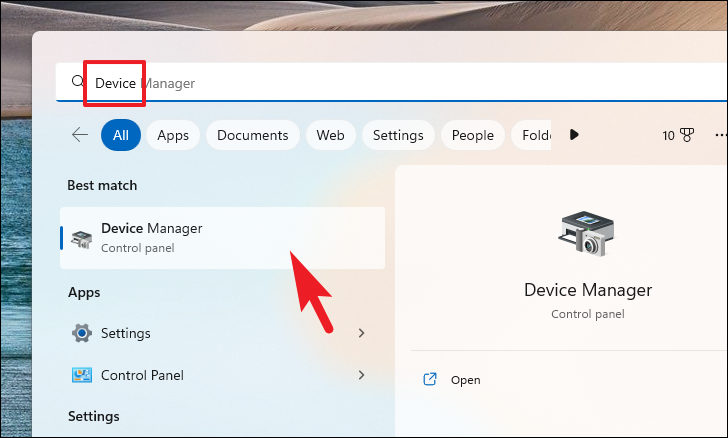
Task: Click the Best match heading
Action: (x=102, y=185)
